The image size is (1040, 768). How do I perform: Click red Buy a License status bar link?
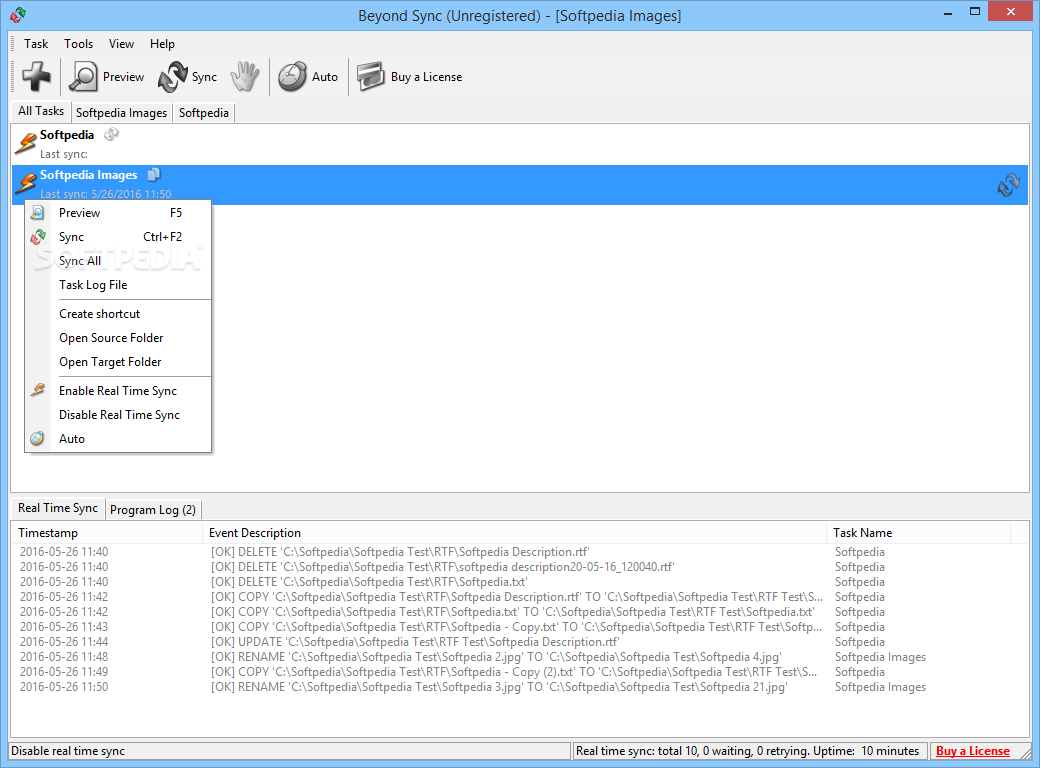tap(972, 751)
